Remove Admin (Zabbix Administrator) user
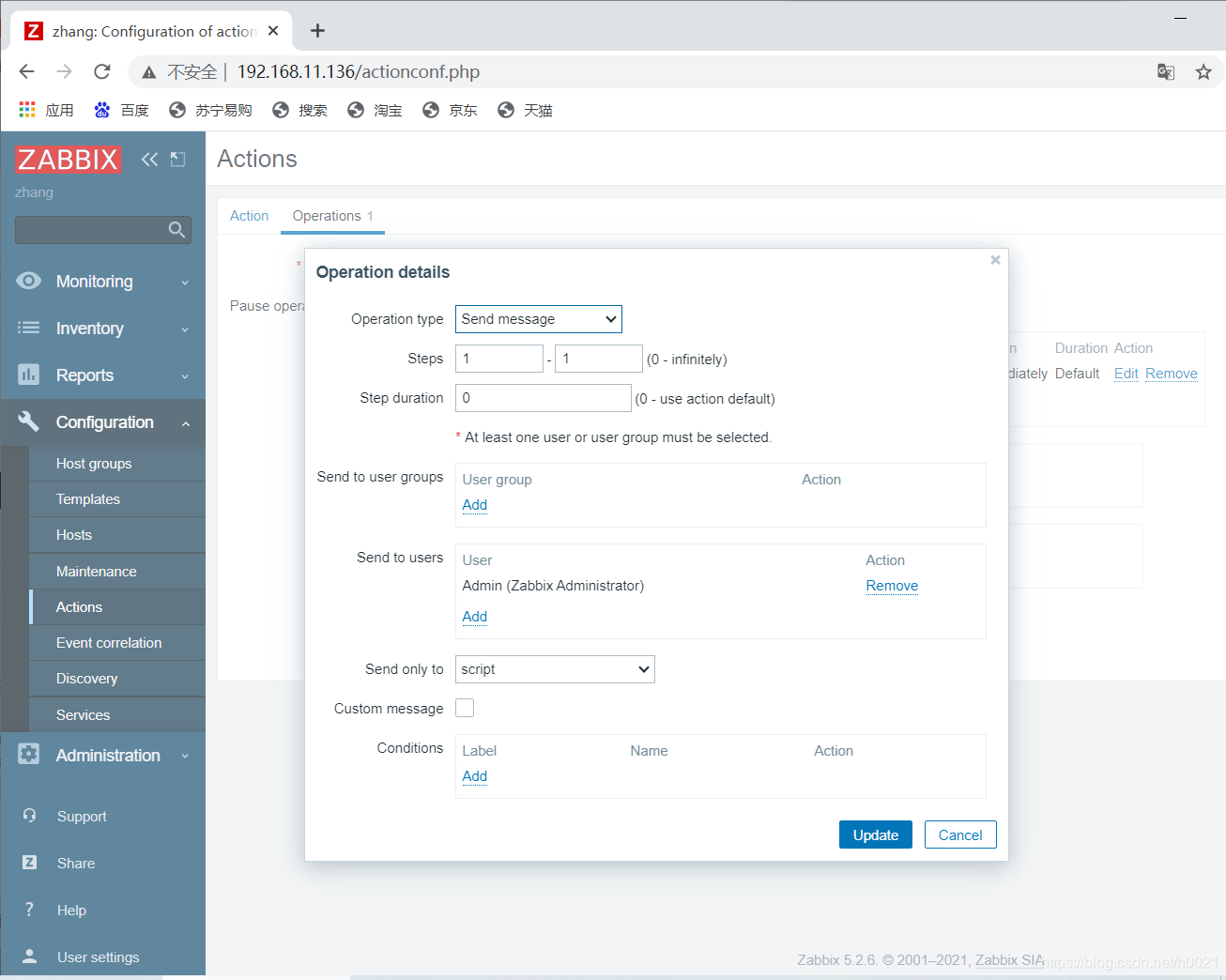The width and height of the screenshot is (1226, 980). (892, 586)
